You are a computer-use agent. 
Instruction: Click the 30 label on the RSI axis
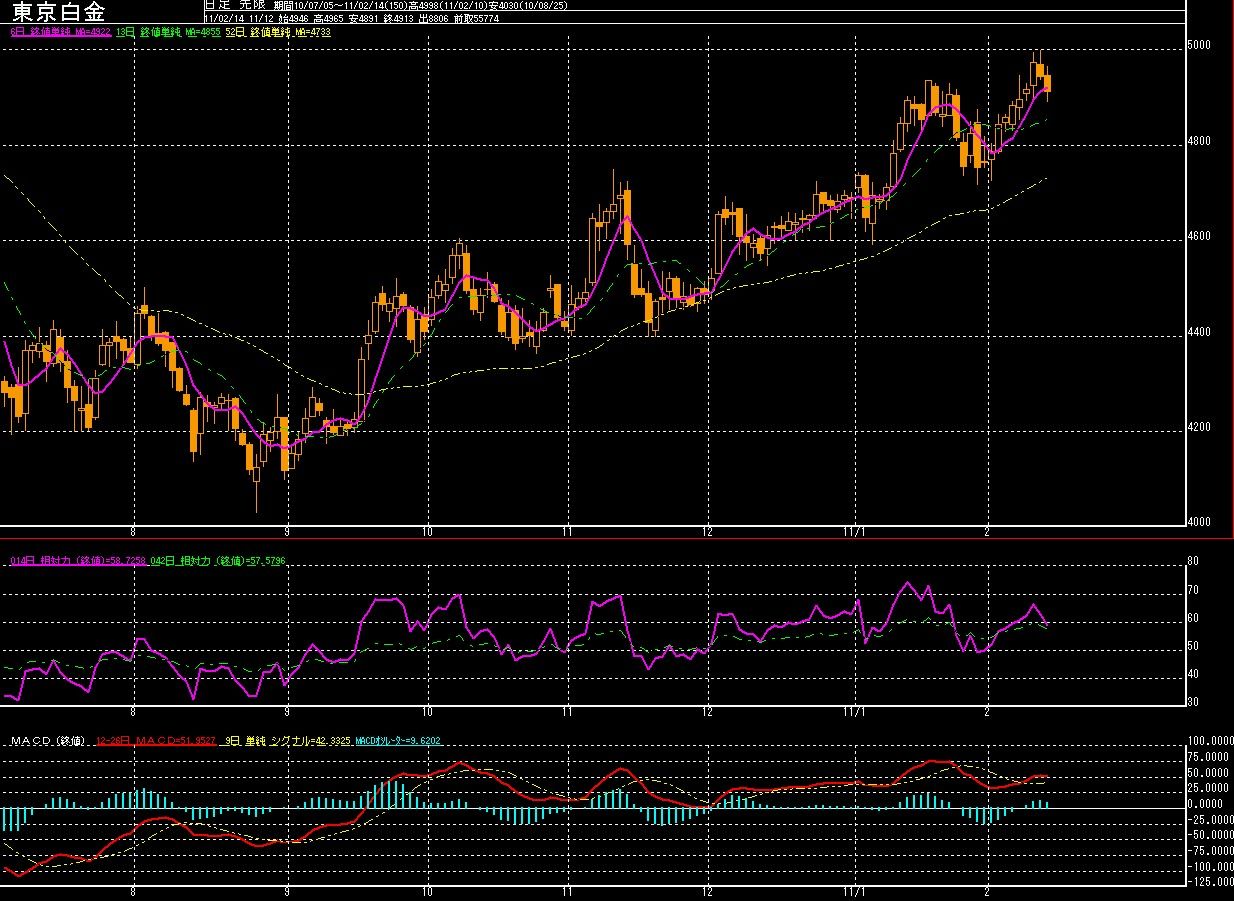[1192, 702]
